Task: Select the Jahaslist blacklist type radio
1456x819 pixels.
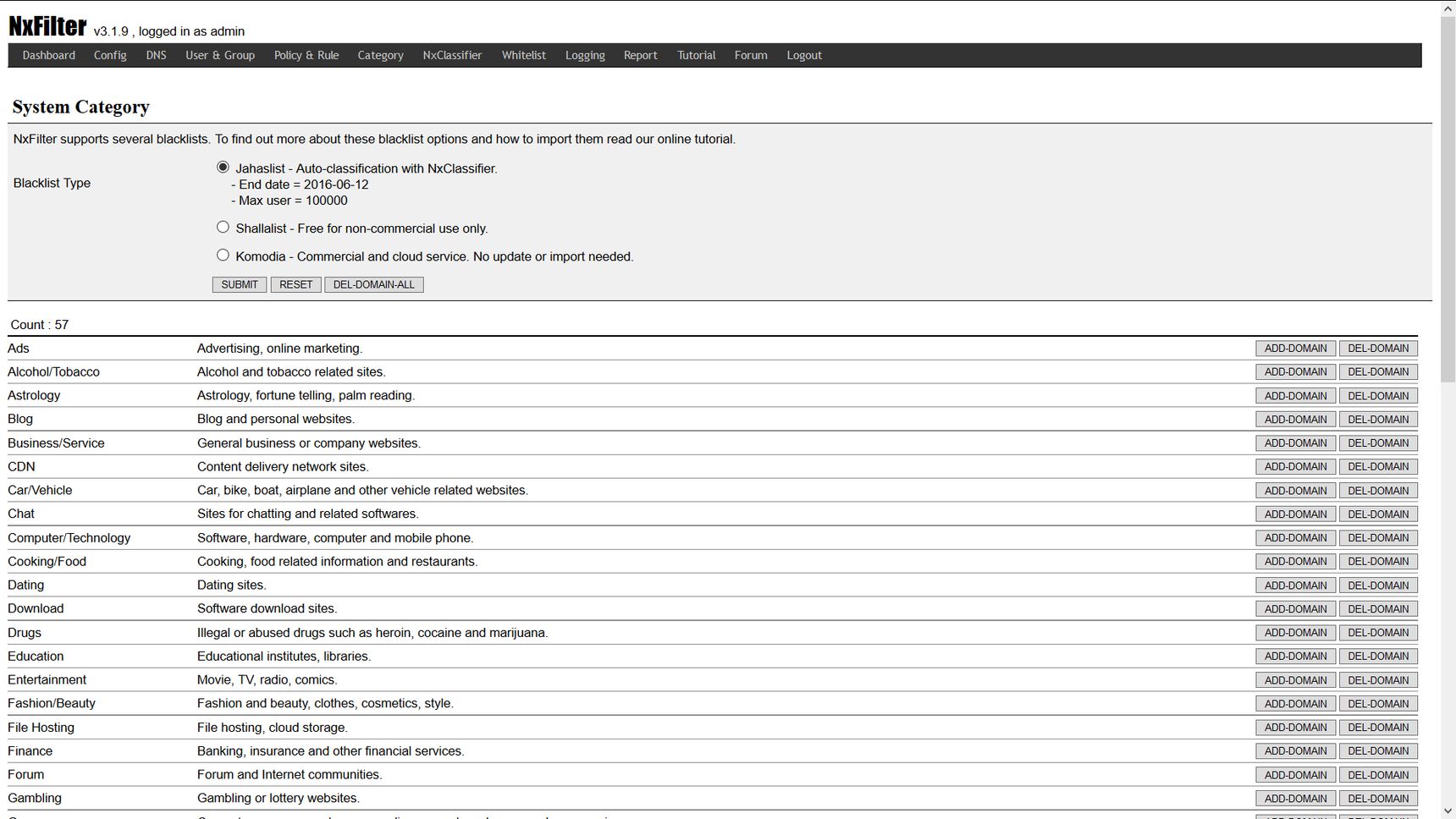Action: [x=223, y=168]
